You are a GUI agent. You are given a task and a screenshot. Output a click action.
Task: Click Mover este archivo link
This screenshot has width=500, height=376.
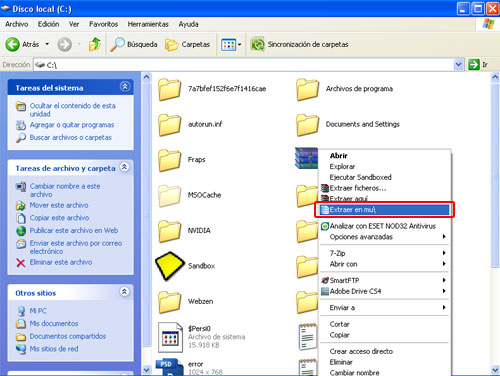click(59, 205)
